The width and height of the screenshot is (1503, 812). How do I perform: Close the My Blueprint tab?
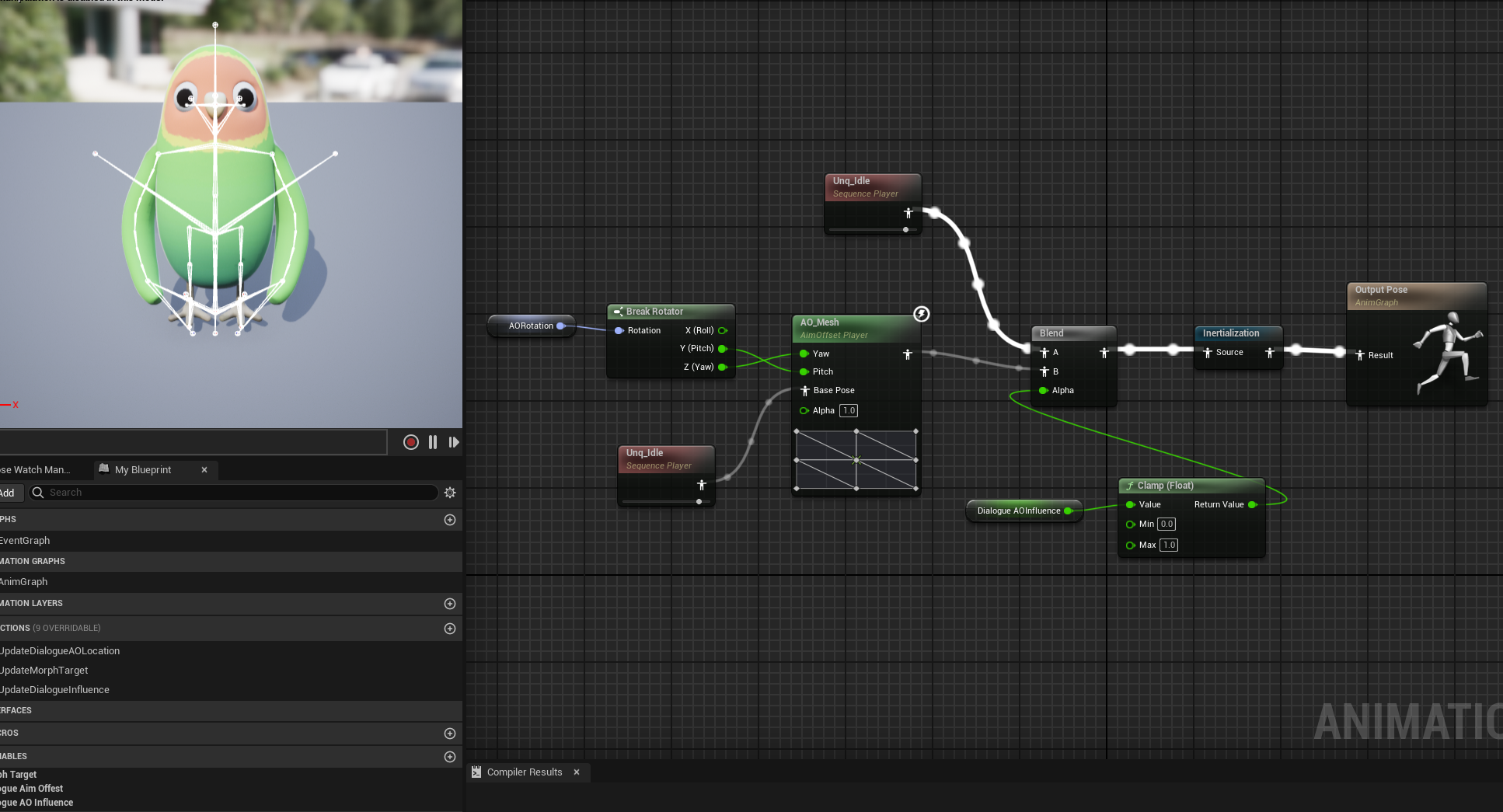(x=204, y=470)
